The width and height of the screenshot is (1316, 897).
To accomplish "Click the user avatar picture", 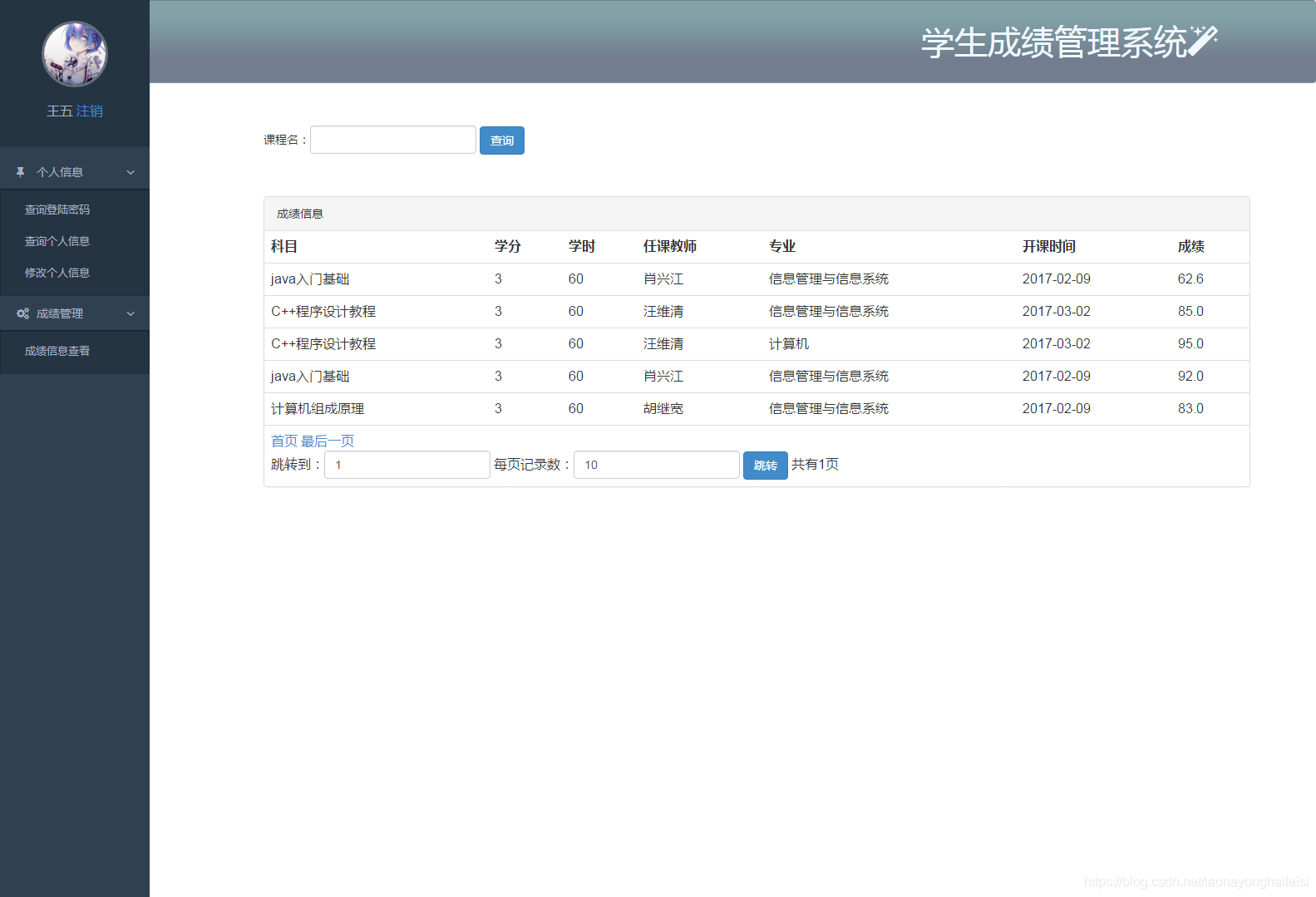I will click(x=75, y=54).
